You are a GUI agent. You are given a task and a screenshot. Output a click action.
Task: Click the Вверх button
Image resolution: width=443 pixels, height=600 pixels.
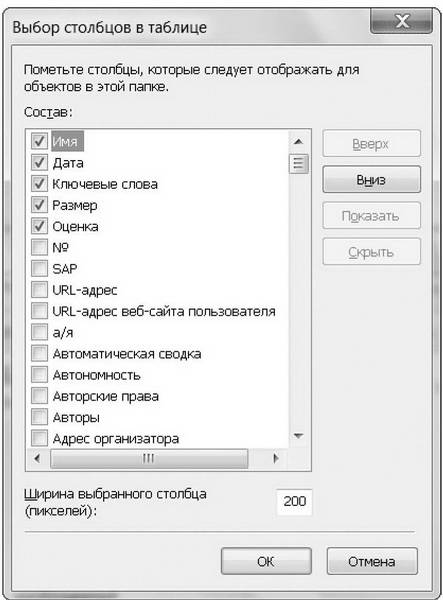tap(371, 143)
